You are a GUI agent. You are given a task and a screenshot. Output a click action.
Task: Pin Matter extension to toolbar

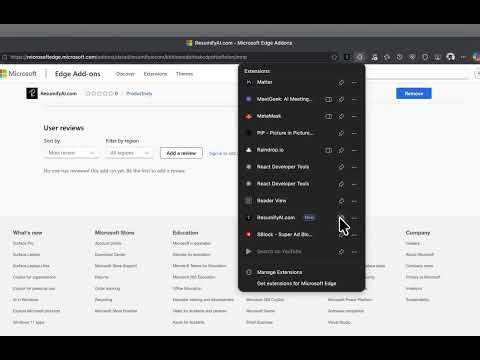click(x=341, y=82)
